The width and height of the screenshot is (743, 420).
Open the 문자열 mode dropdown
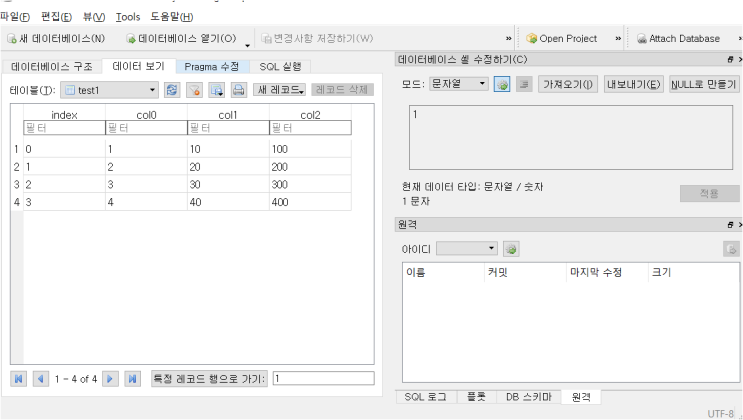click(483, 84)
